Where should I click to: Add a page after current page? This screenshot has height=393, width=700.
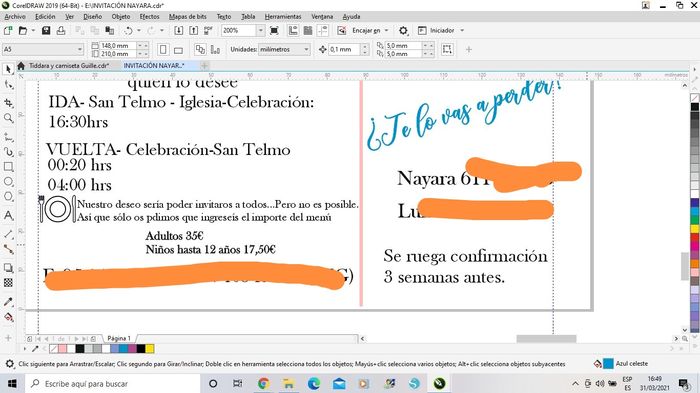[93, 339]
